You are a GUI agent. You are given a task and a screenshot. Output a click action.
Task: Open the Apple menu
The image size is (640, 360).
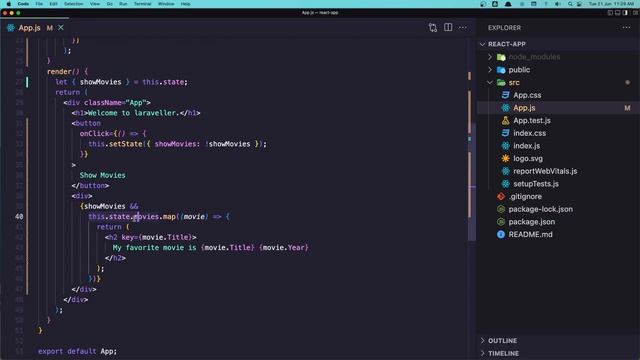(x=9, y=4)
